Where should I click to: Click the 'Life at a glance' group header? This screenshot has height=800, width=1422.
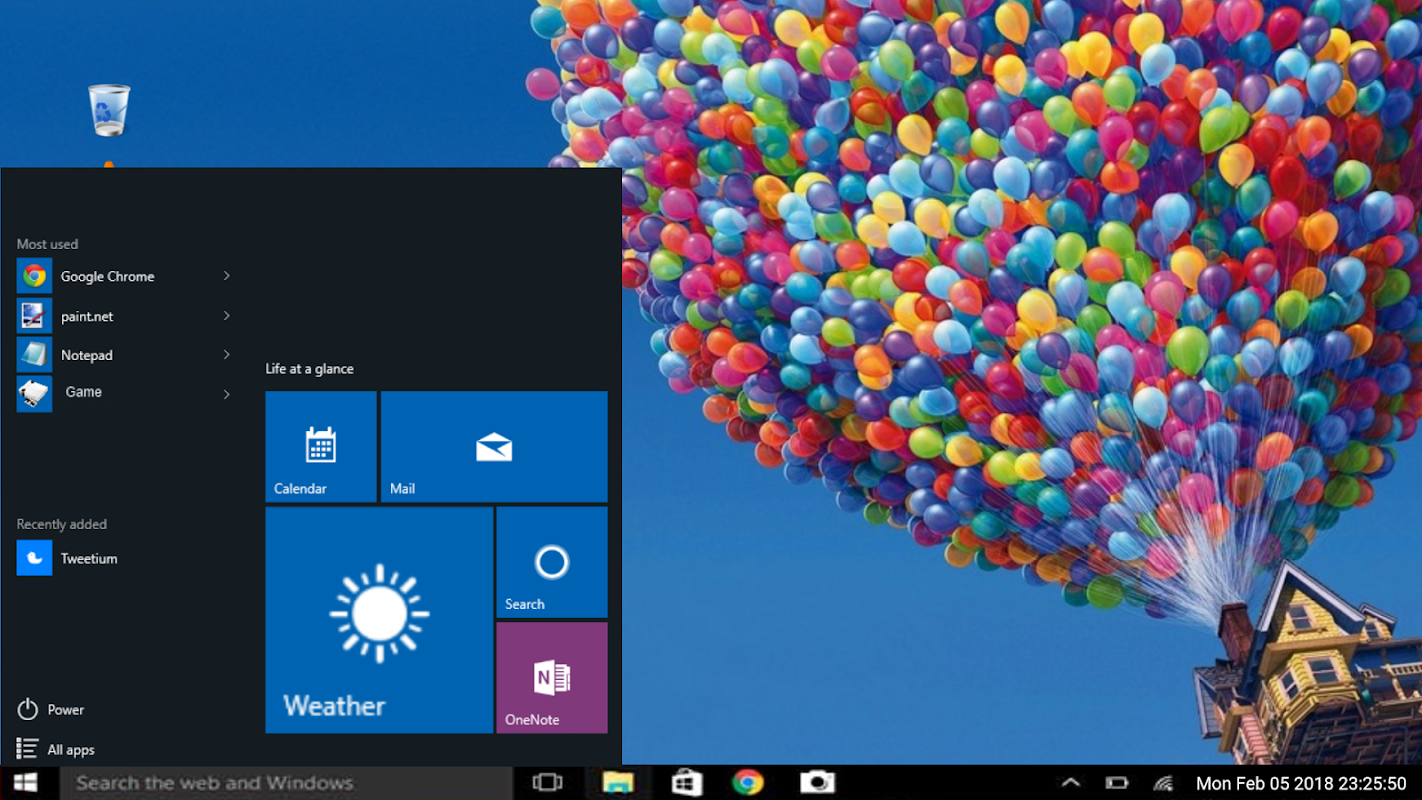(309, 369)
